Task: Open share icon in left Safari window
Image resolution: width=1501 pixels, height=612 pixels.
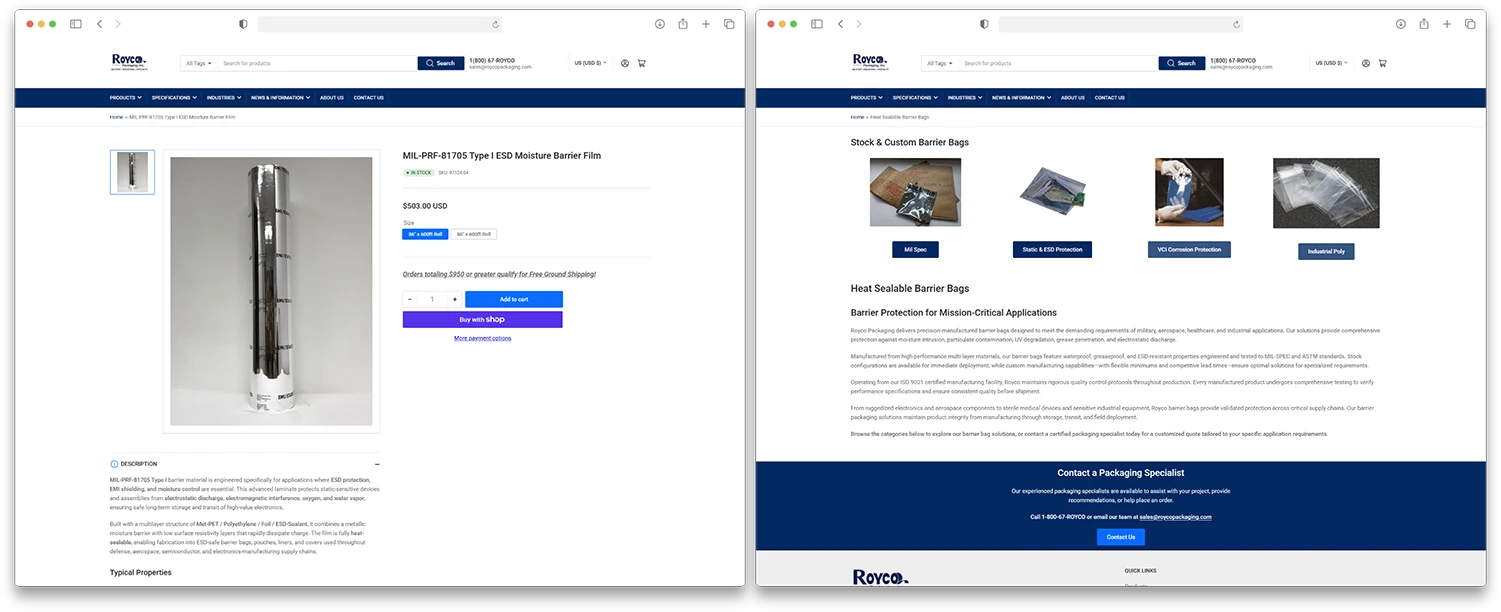Action: (683, 24)
